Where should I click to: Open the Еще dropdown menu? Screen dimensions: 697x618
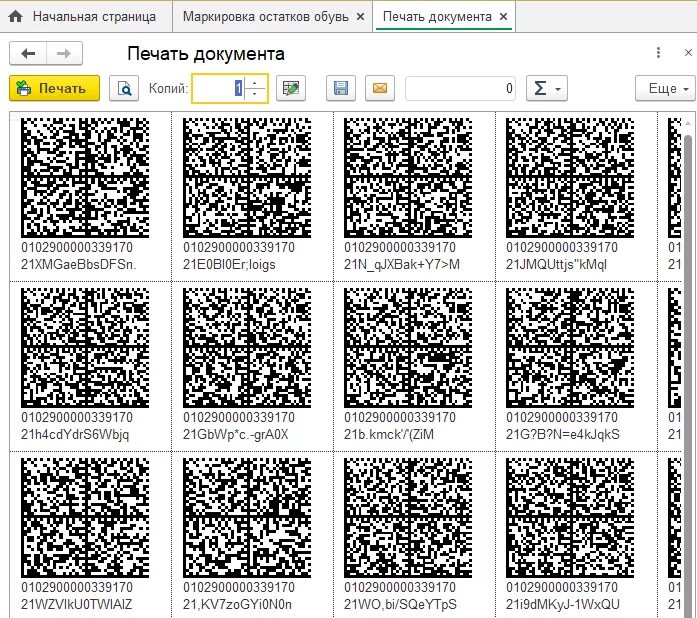665,88
